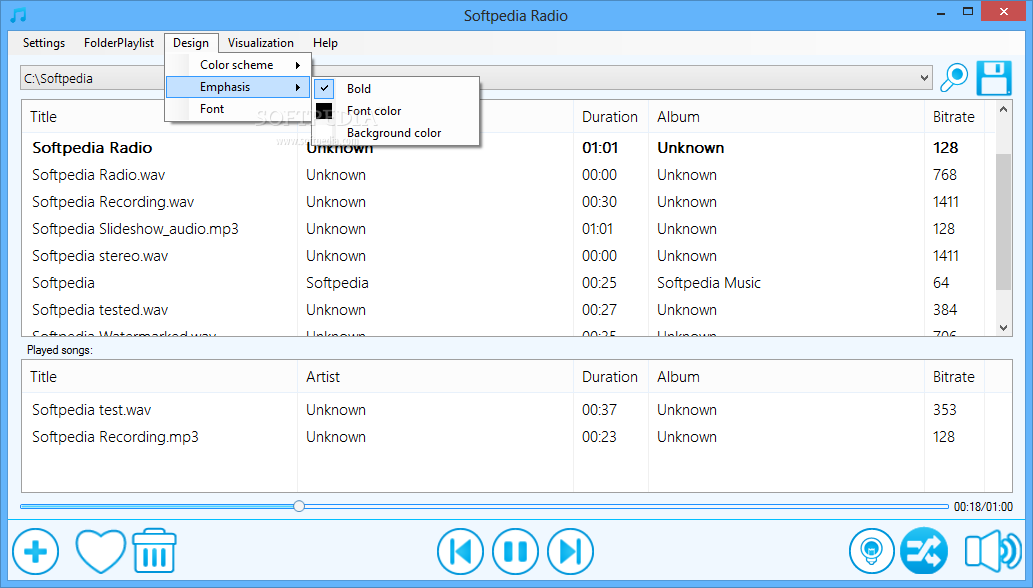
Task: Open the folder path dropdown arrow
Action: tap(924, 78)
